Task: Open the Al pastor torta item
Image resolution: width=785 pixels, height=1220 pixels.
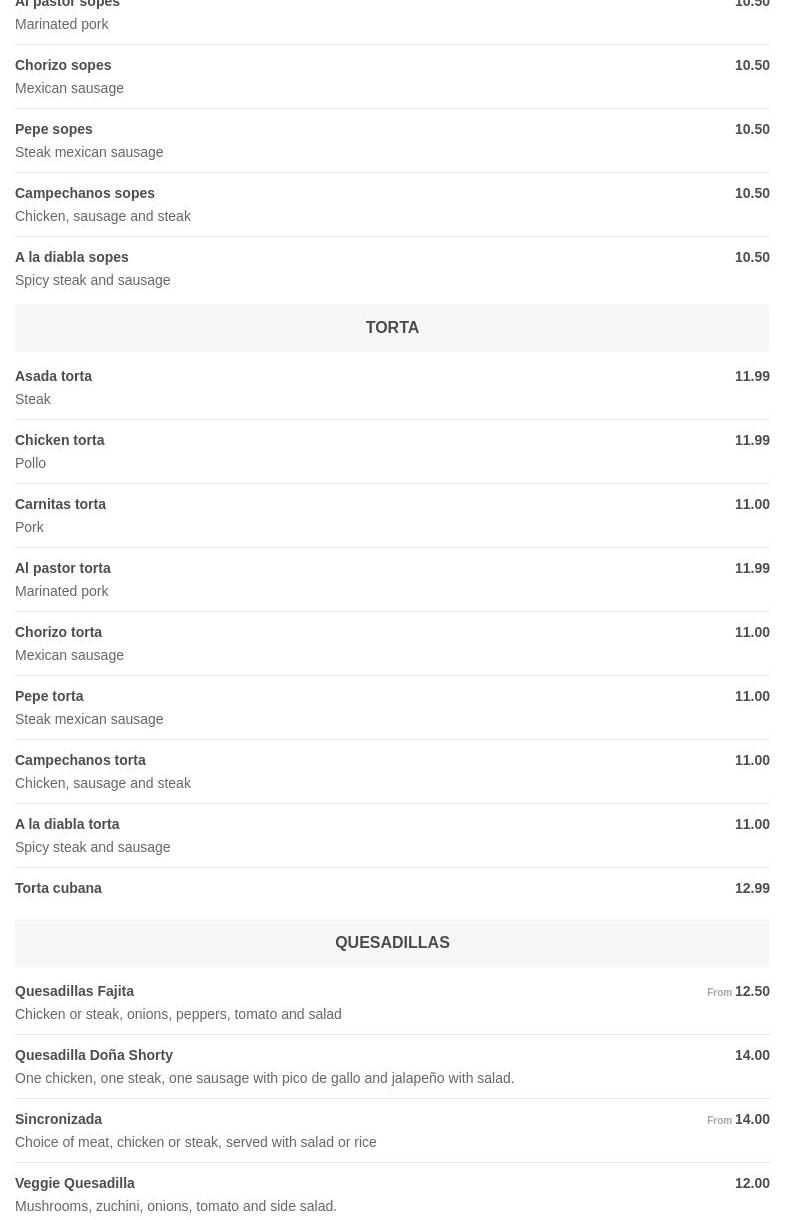Action: [x=63, y=569]
